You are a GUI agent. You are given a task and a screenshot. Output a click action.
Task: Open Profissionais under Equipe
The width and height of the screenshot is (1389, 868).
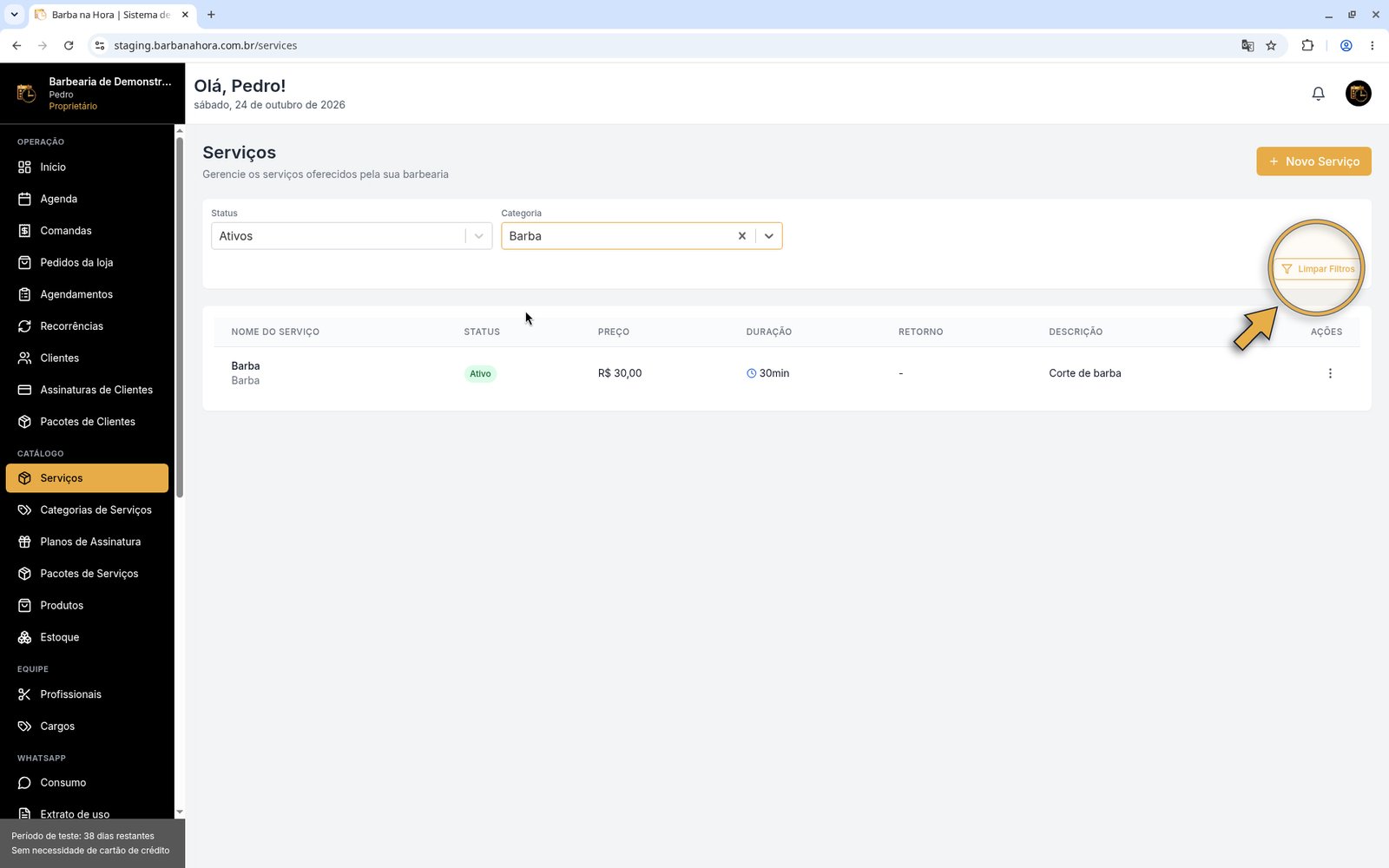pyautogui.click(x=87, y=694)
